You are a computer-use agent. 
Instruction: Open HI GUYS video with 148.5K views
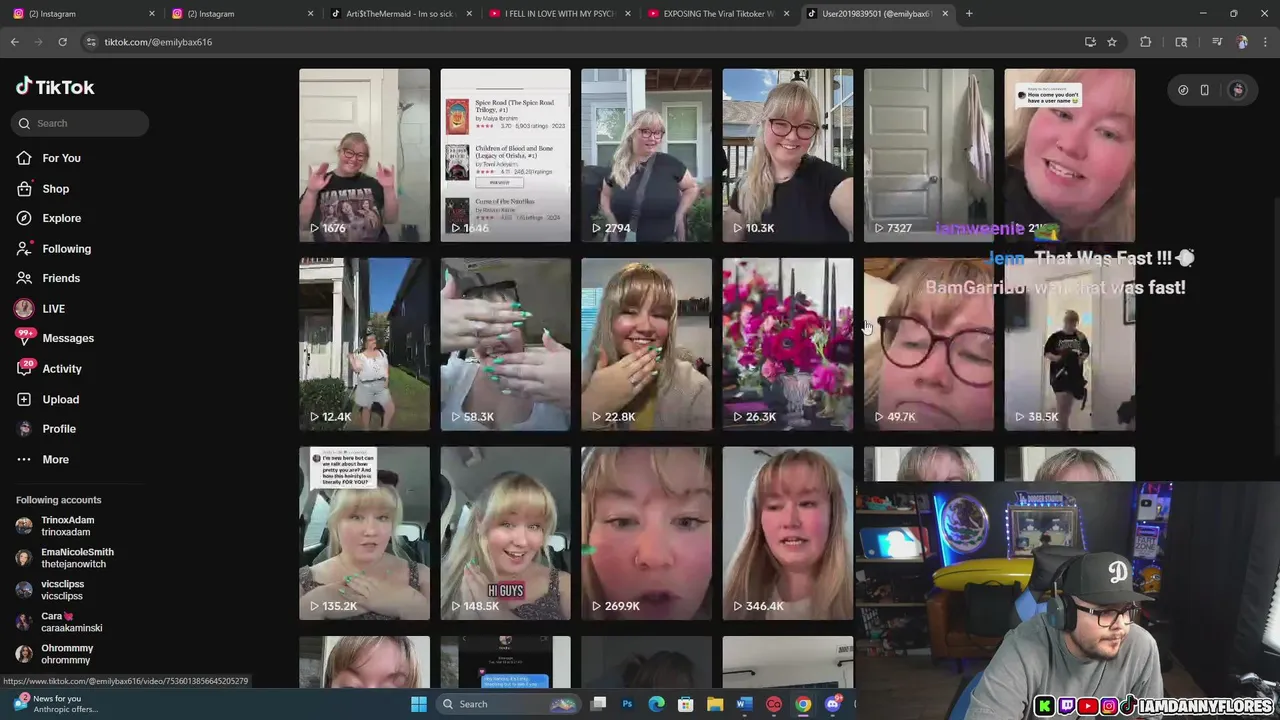(x=505, y=533)
